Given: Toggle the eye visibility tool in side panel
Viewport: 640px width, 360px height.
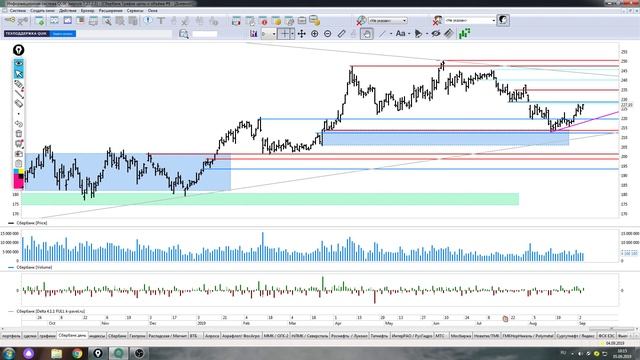Looking at the screenshot, I should coord(19,64).
